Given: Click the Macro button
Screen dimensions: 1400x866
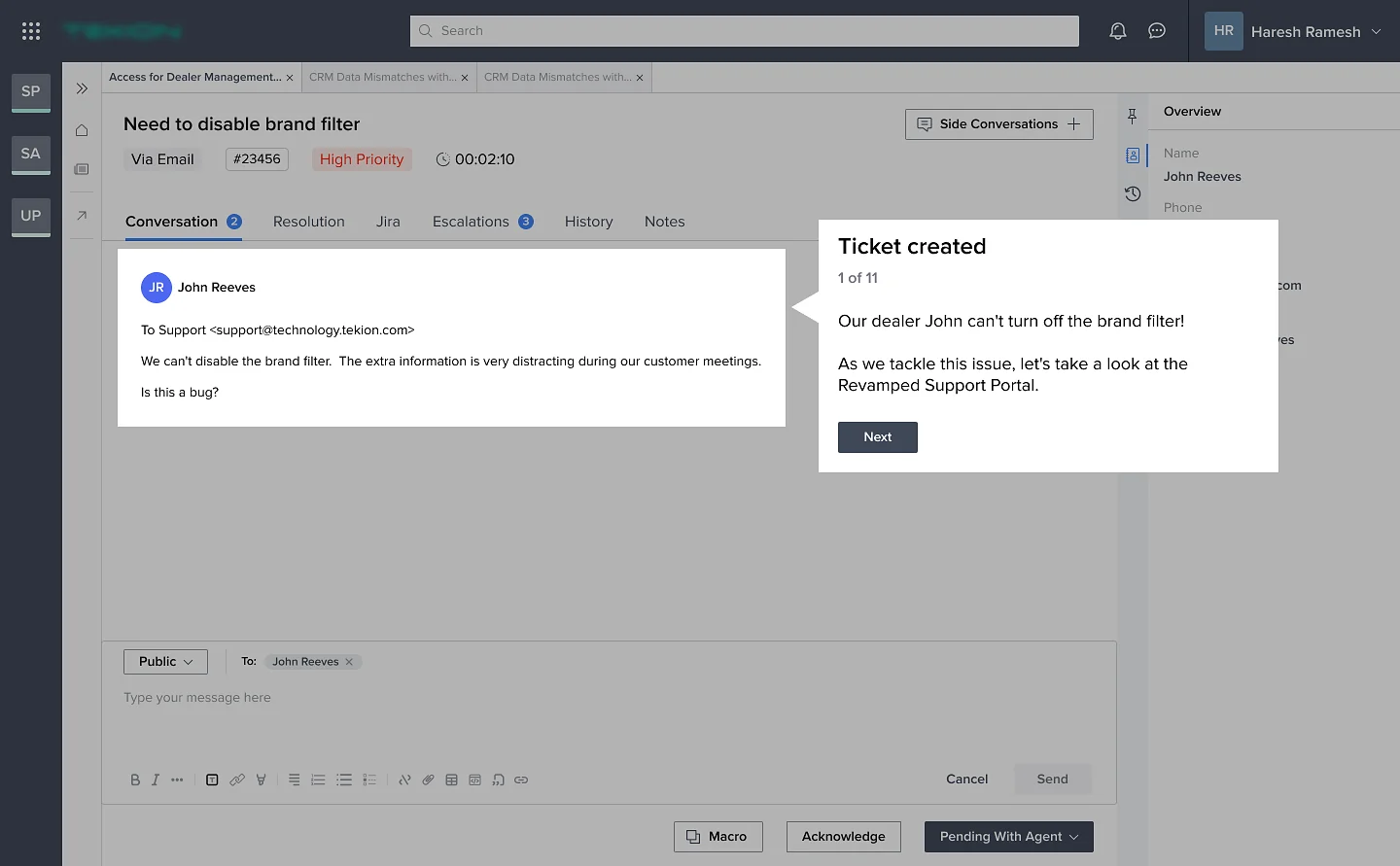Looking at the screenshot, I should coord(718,837).
